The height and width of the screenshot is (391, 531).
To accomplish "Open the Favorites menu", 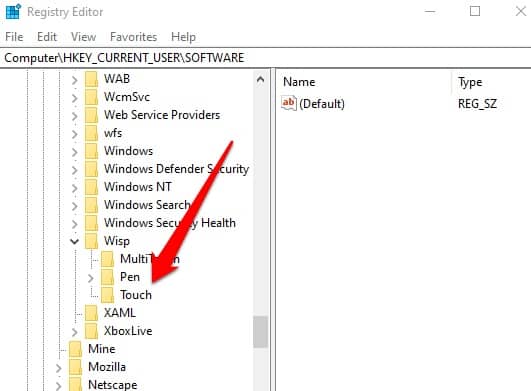I will [x=133, y=37].
